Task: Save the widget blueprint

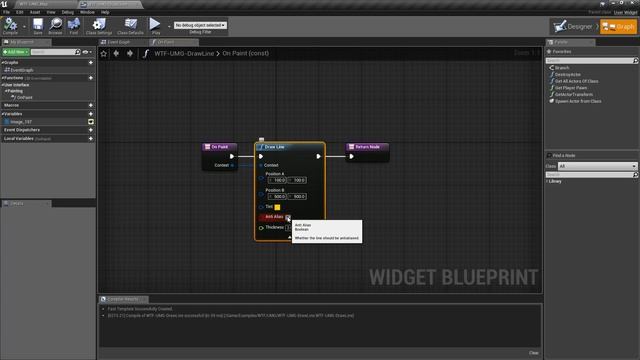Action: 38,26
